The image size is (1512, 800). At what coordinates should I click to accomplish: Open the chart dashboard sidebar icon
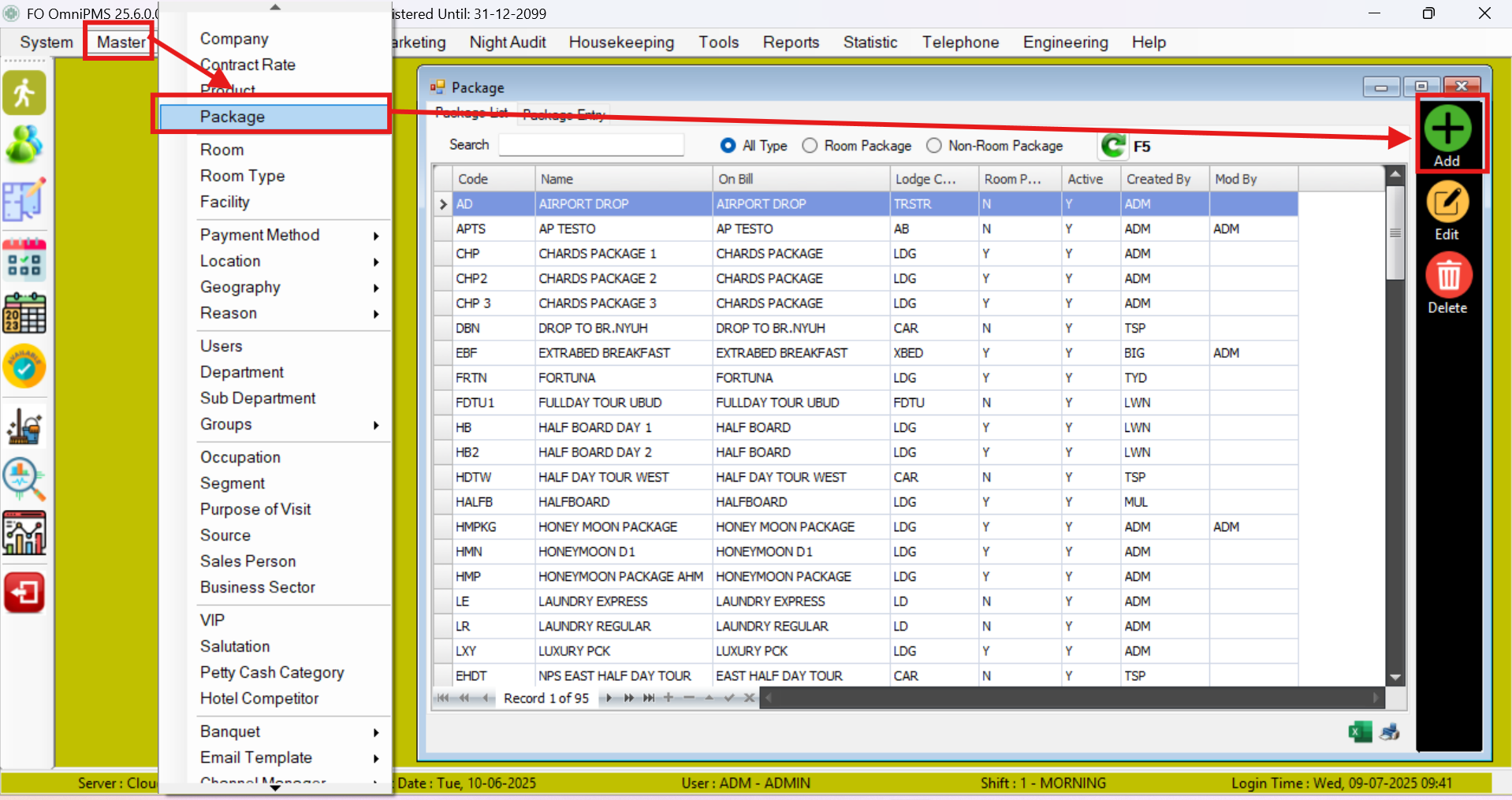(x=24, y=534)
